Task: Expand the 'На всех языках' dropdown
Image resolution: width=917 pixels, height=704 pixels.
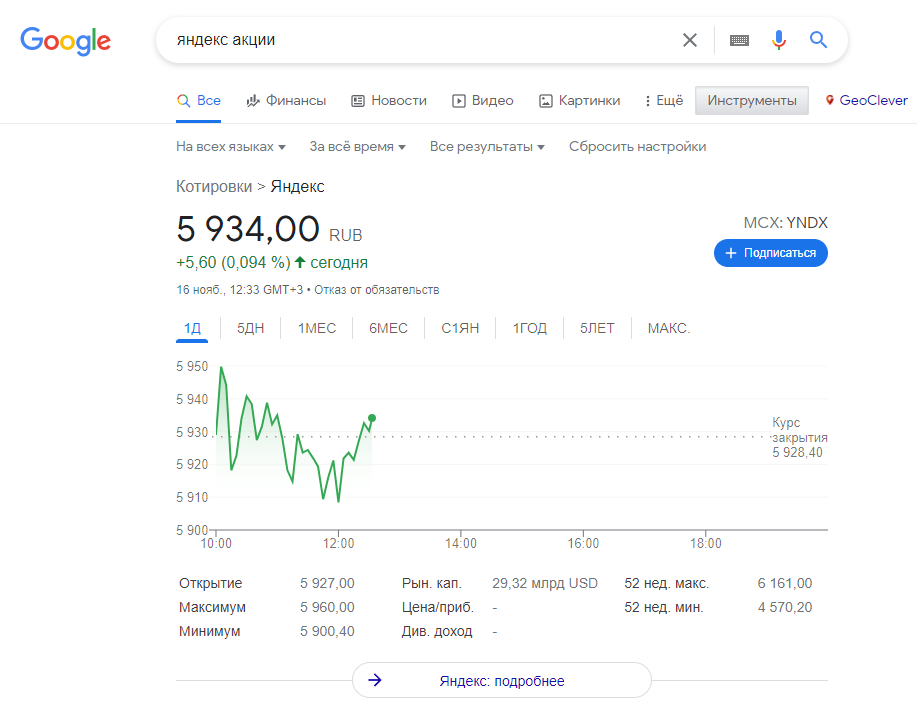Action: 231,147
